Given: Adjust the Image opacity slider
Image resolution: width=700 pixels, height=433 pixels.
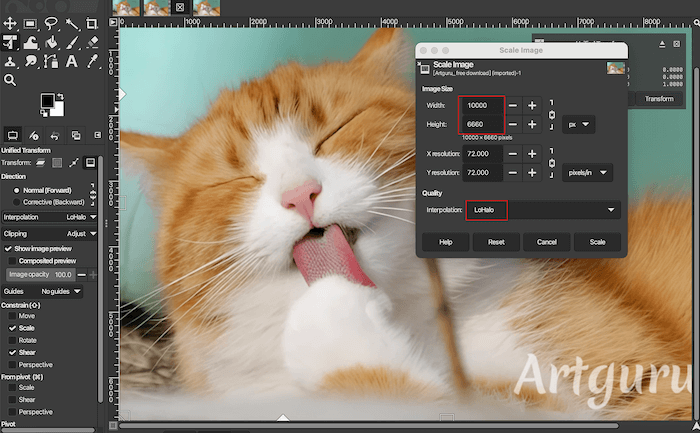Looking at the screenshot, I should tap(41, 275).
